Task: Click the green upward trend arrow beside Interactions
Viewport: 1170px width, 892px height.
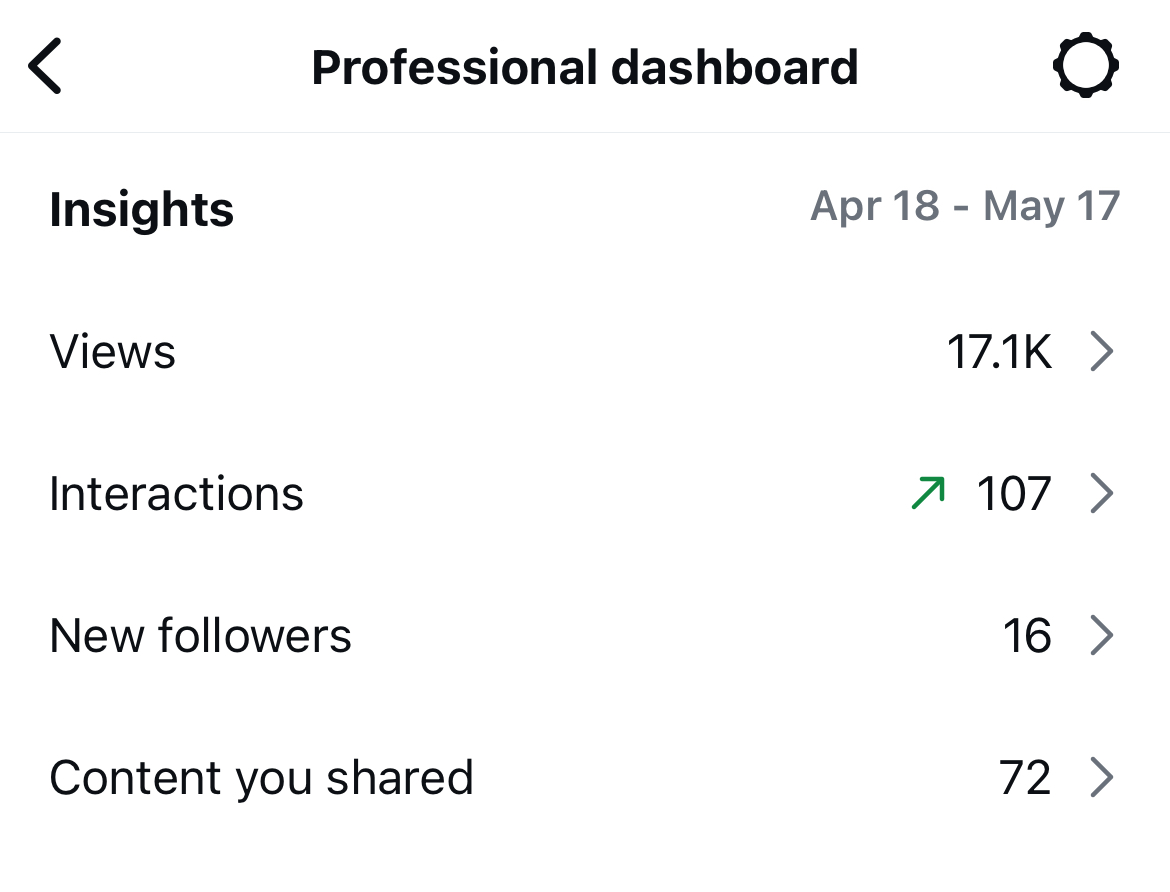Action: tap(925, 492)
